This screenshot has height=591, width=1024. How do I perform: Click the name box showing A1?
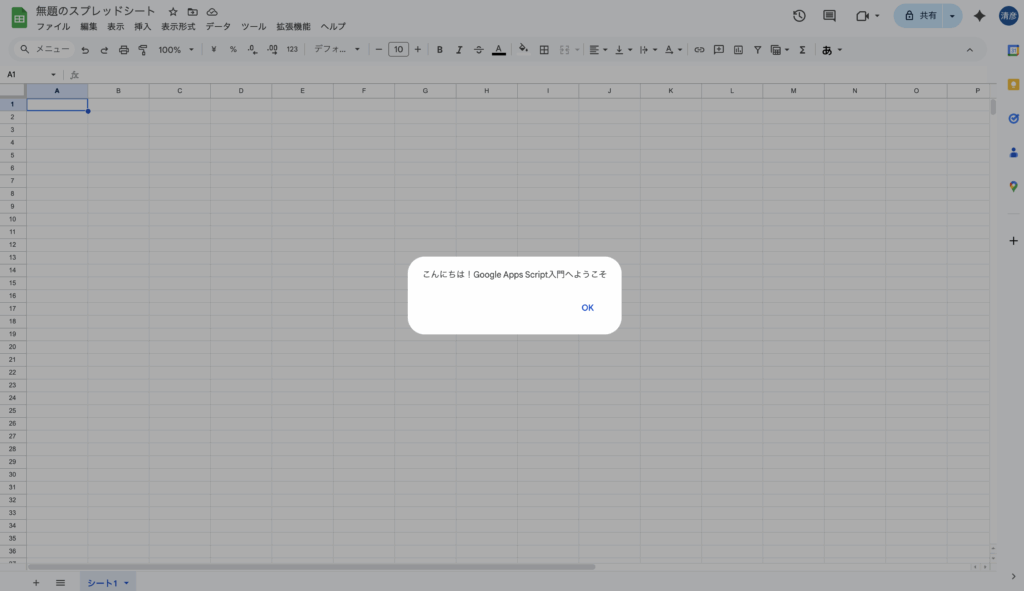tap(31, 74)
